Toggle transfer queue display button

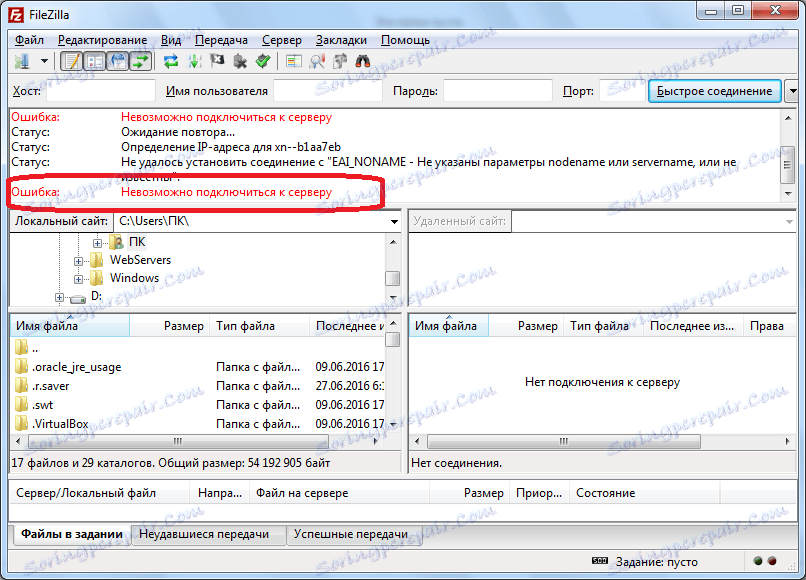point(140,62)
